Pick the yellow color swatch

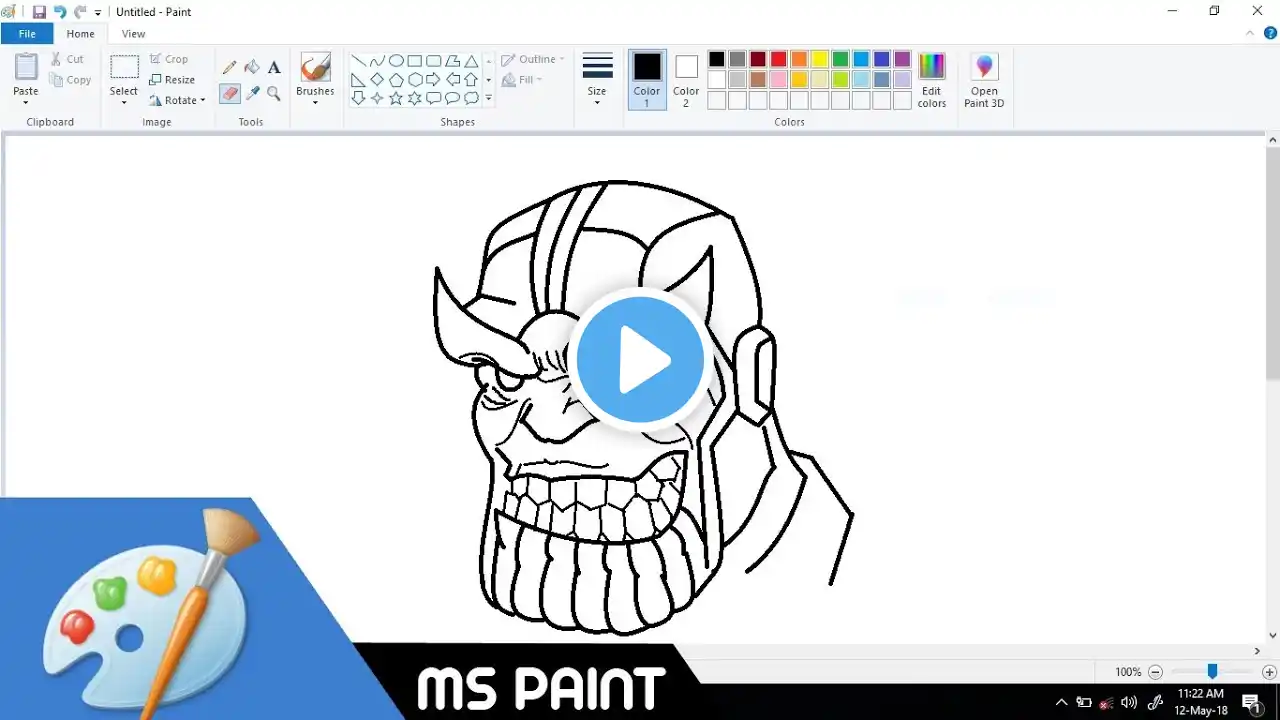(820, 59)
